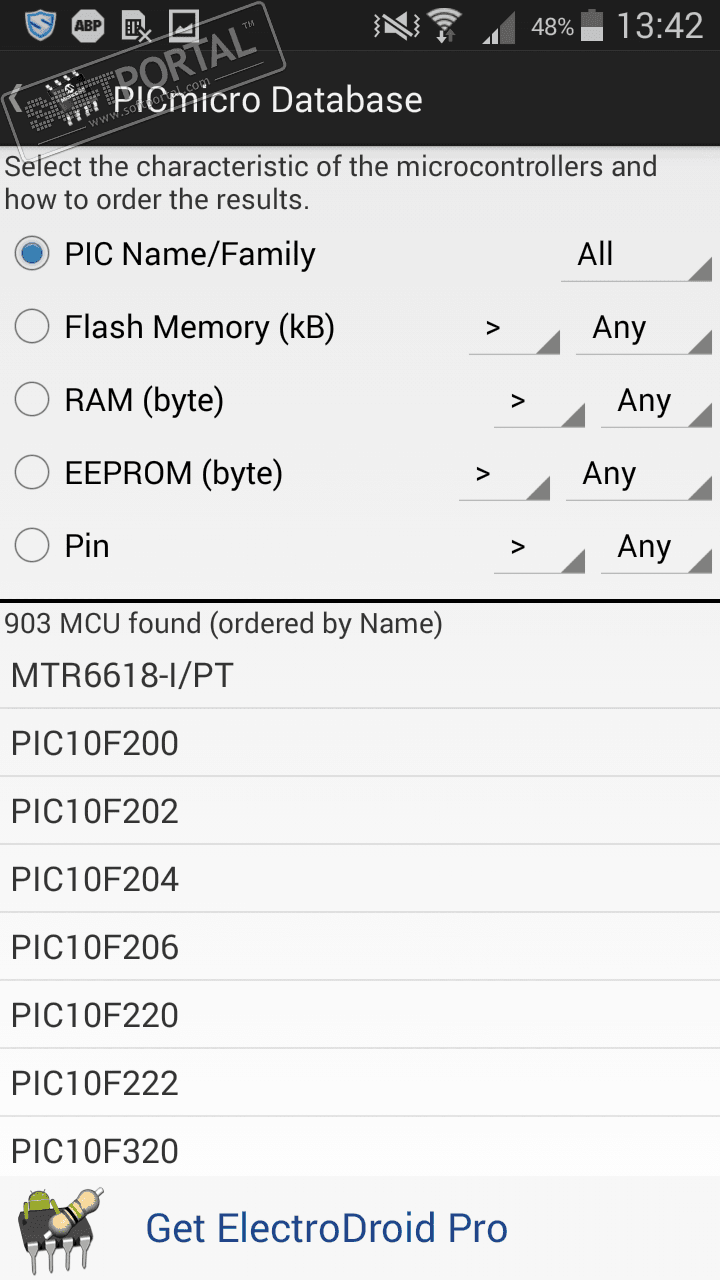Choose the Pin radio button
Viewport: 720px width, 1280px height.
[x=32, y=546]
